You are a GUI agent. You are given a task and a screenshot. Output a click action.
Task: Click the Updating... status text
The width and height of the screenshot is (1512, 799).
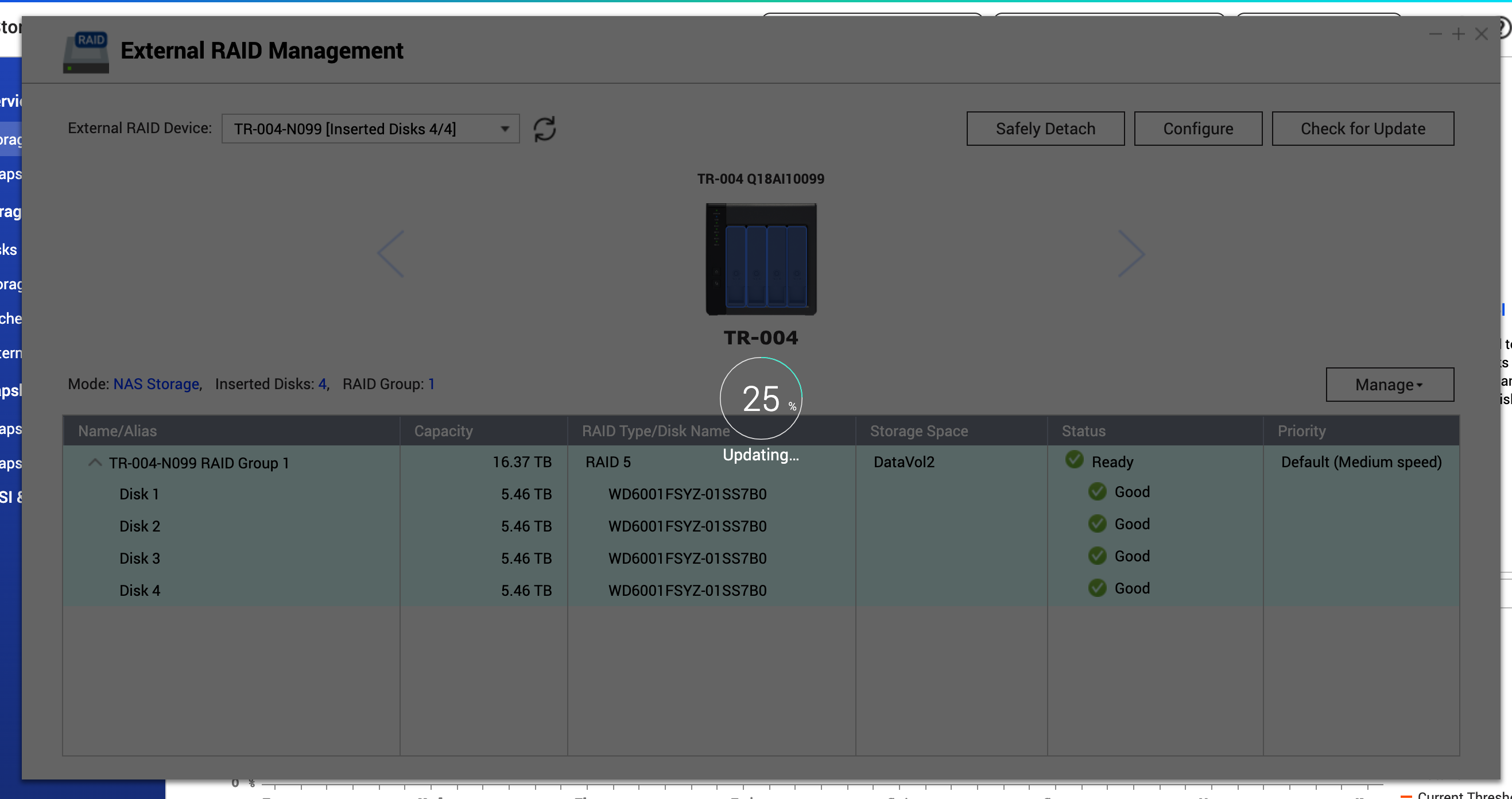[761, 455]
